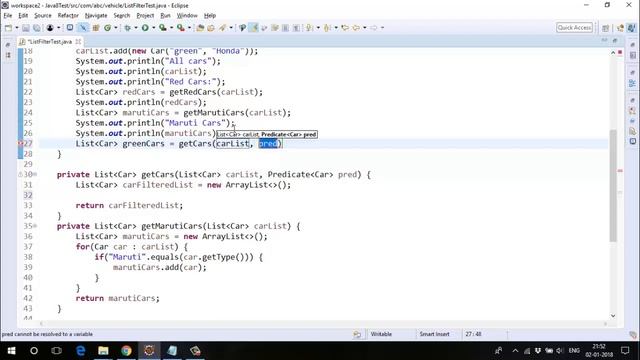Open Google Chrome from the taskbar

(x=126, y=351)
